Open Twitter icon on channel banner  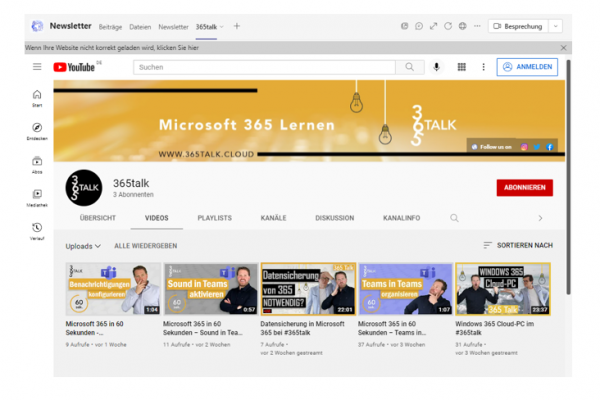pyautogui.click(x=537, y=147)
